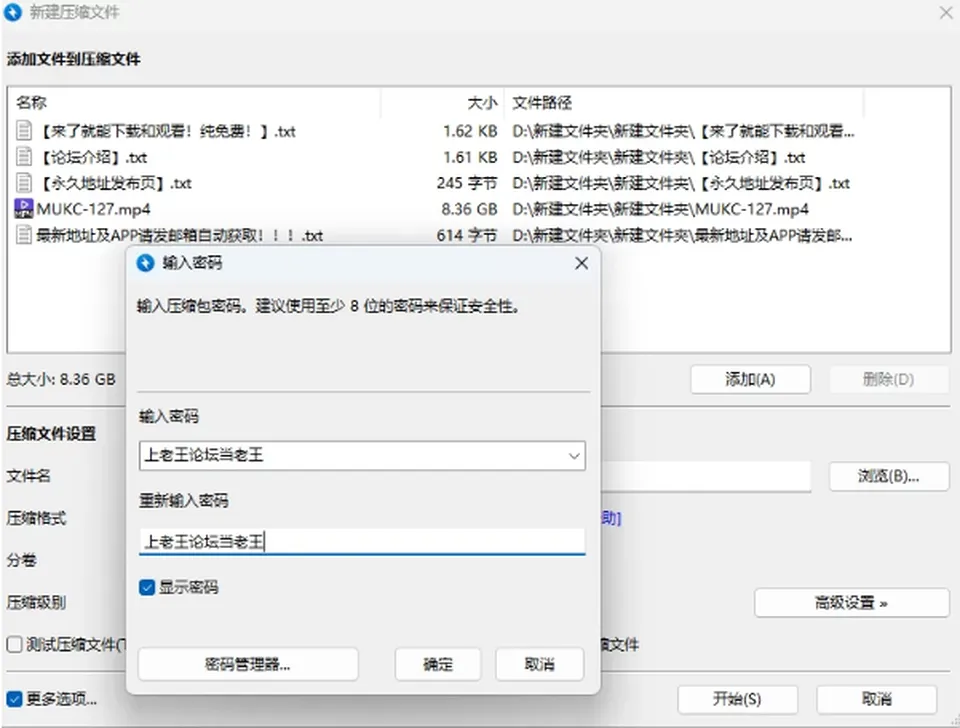
Task: Sort by the 名称 column header
Action: point(32,102)
